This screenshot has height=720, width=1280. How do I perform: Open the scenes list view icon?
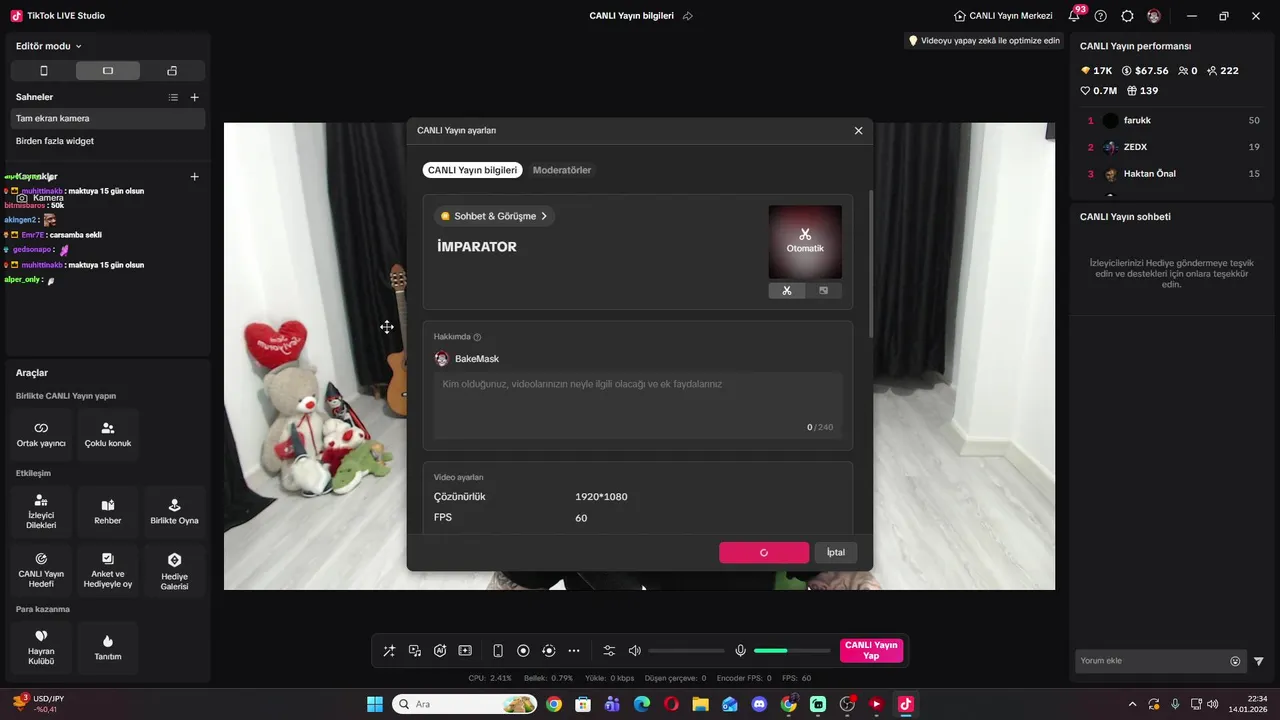click(x=173, y=97)
